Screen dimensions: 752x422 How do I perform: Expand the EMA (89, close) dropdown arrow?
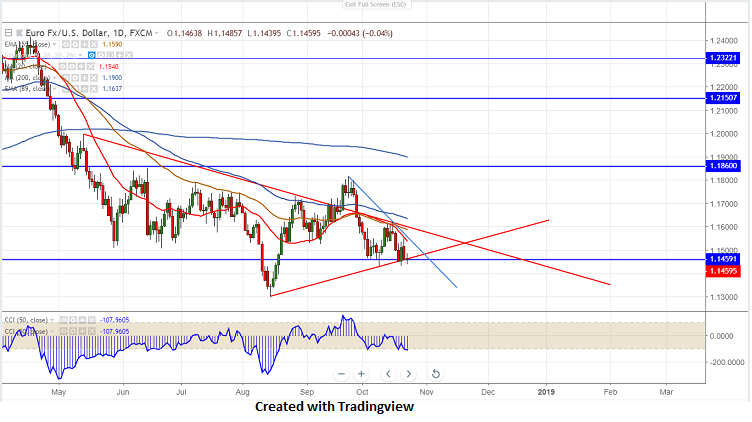pos(54,89)
